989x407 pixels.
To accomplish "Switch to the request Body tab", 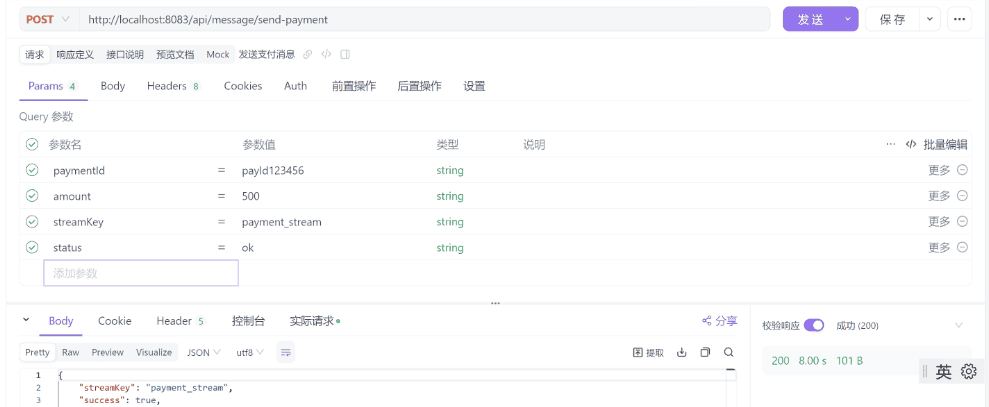I will [113, 86].
